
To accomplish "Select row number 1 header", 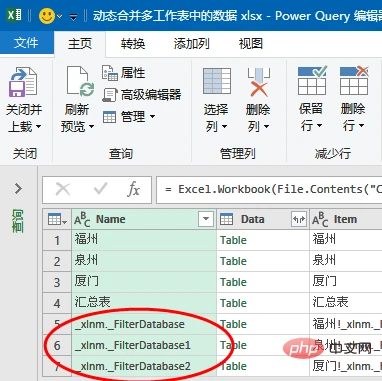I will [57, 240].
